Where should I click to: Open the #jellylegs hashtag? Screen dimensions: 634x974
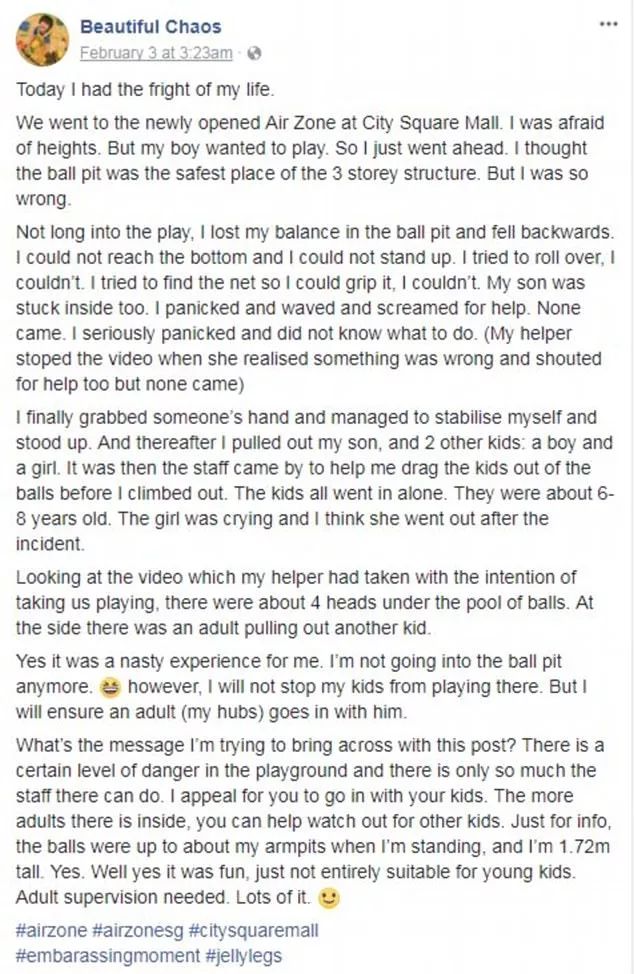click(243, 955)
